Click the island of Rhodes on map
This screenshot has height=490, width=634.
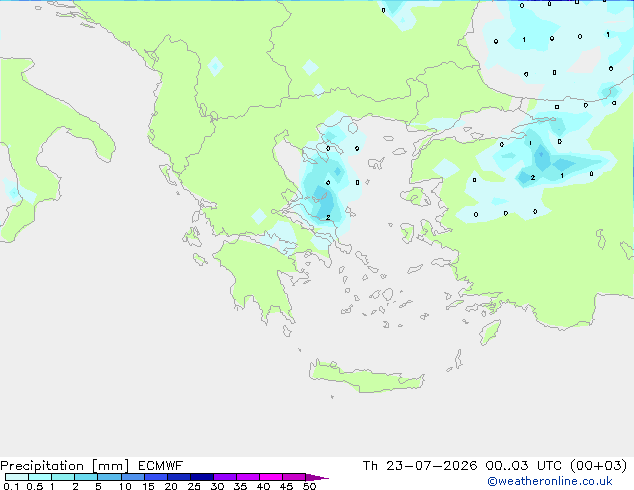490,332
